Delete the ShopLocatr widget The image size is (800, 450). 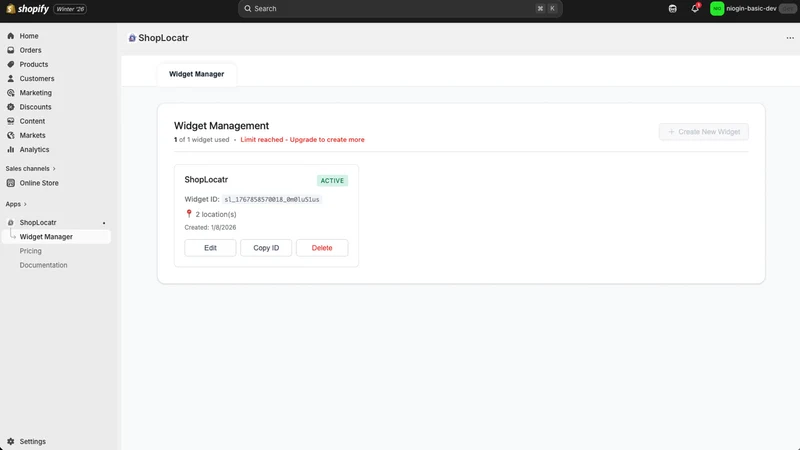point(322,248)
